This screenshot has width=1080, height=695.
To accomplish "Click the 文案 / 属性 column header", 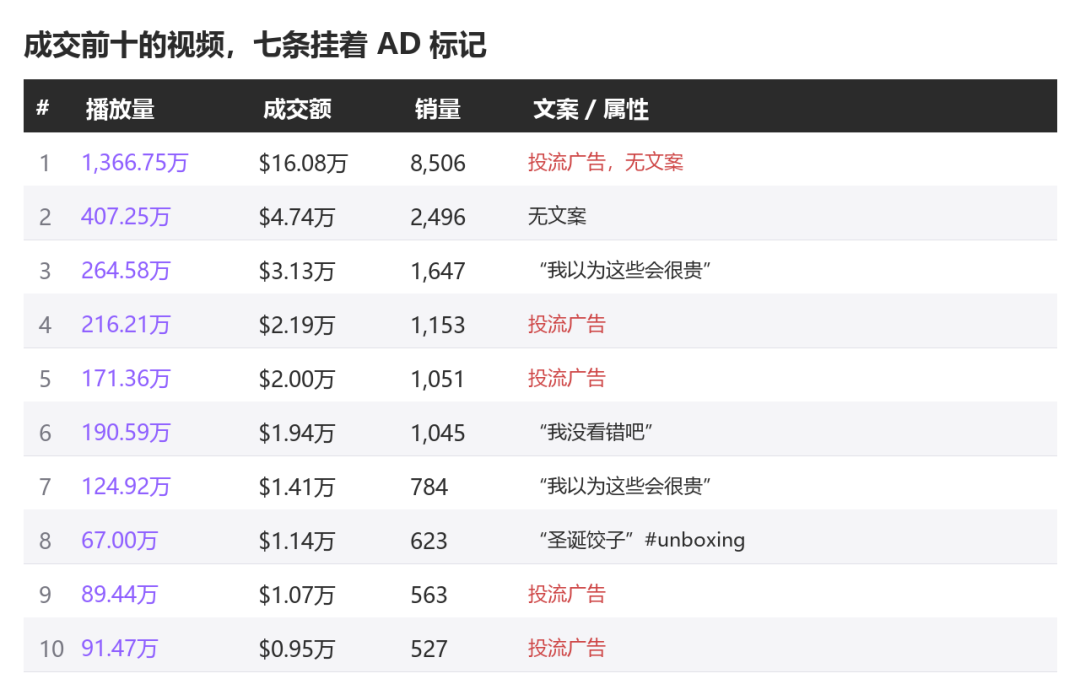I will tap(590, 109).
